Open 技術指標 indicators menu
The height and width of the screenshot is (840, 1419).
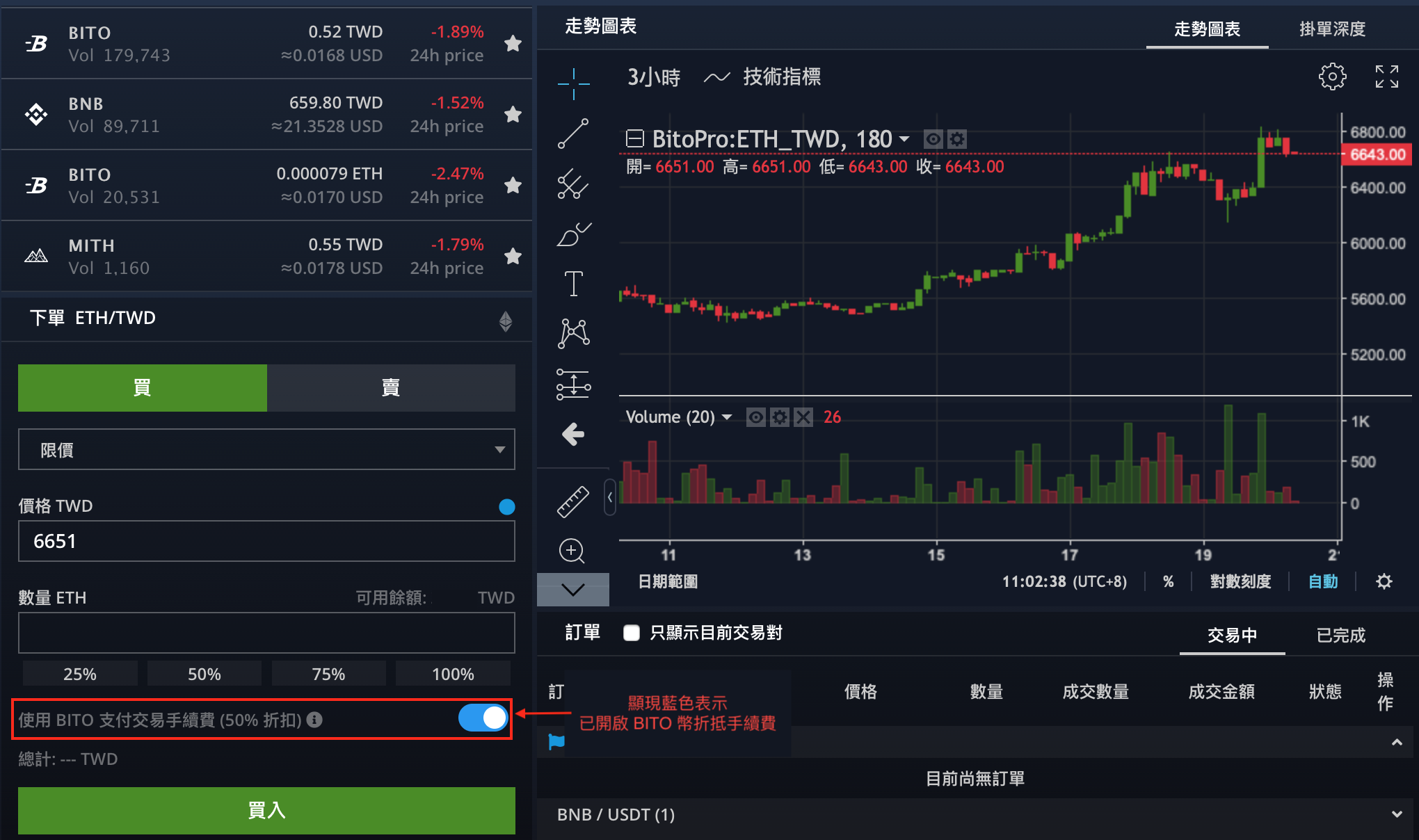(762, 76)
